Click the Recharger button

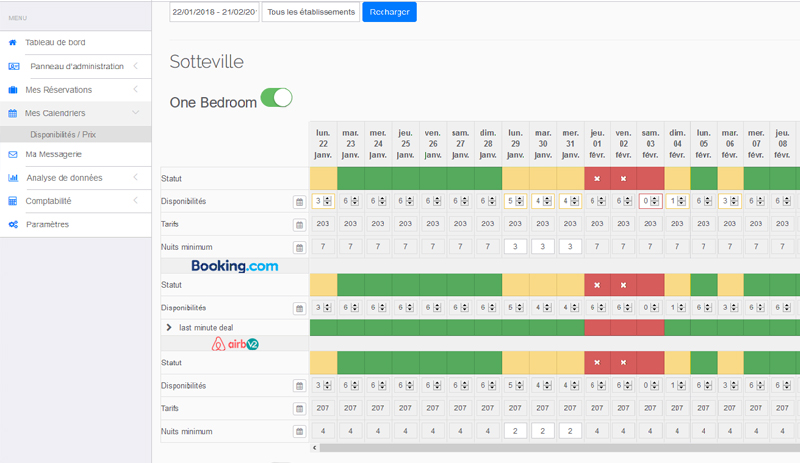tap(389, 12)
